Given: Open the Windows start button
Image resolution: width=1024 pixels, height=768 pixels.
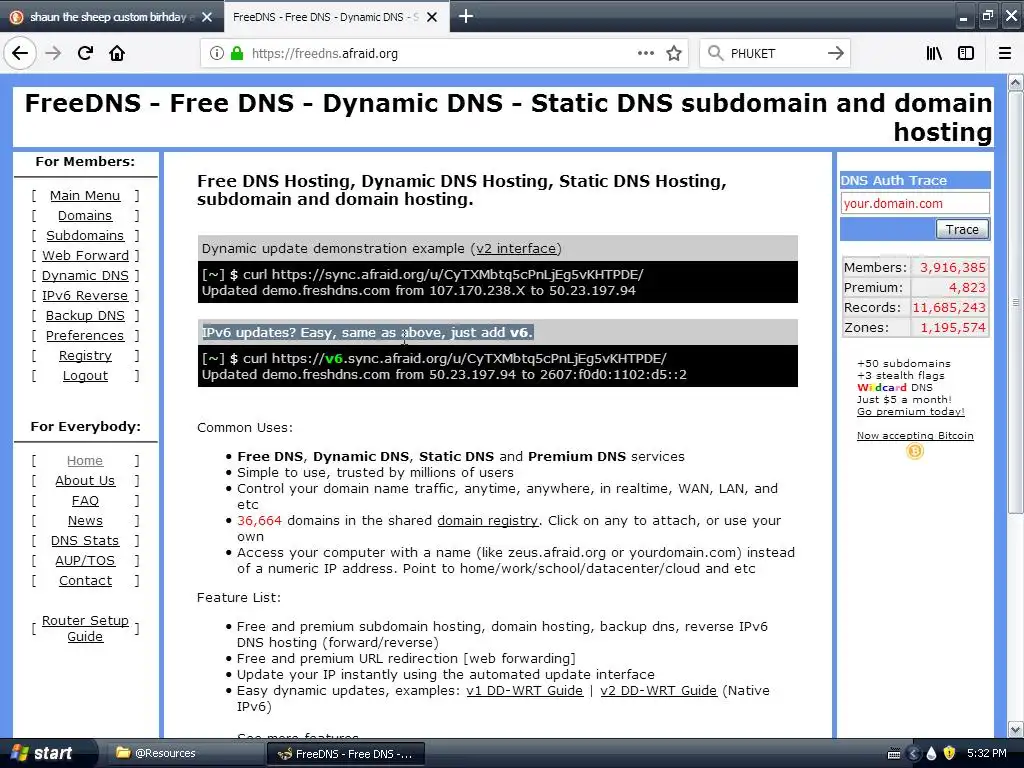Looking at the screenshot, I should (x=47, y=753).
